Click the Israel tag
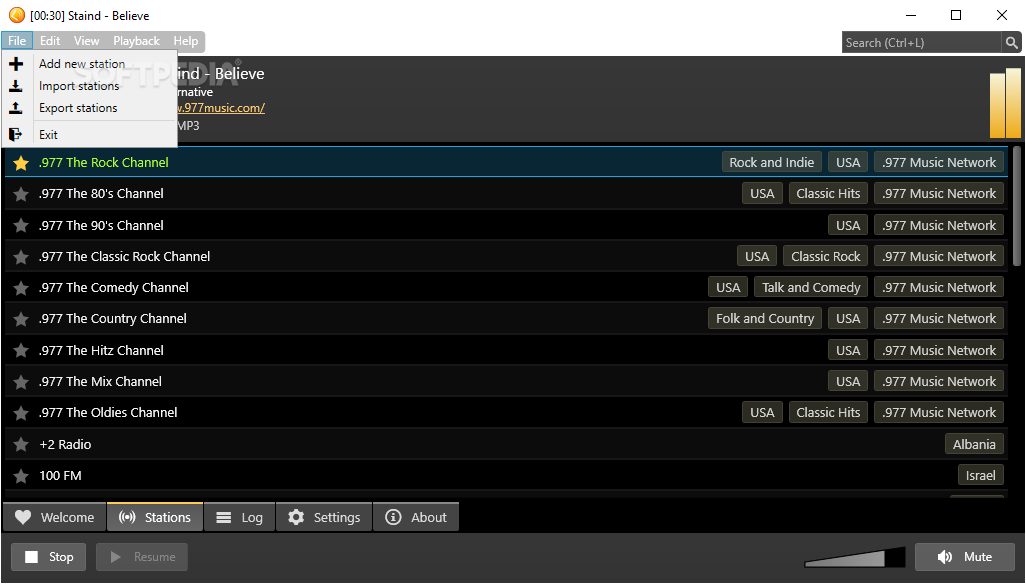 click(x=980, y=476)
